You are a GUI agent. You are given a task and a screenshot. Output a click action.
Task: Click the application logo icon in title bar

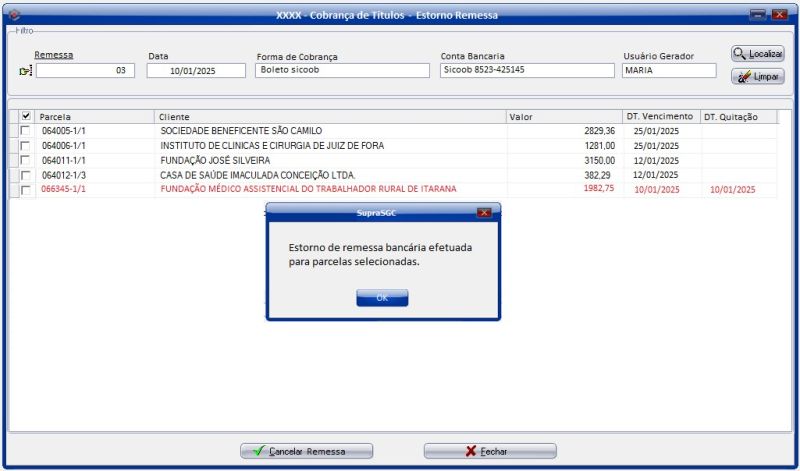pos(15,15)
